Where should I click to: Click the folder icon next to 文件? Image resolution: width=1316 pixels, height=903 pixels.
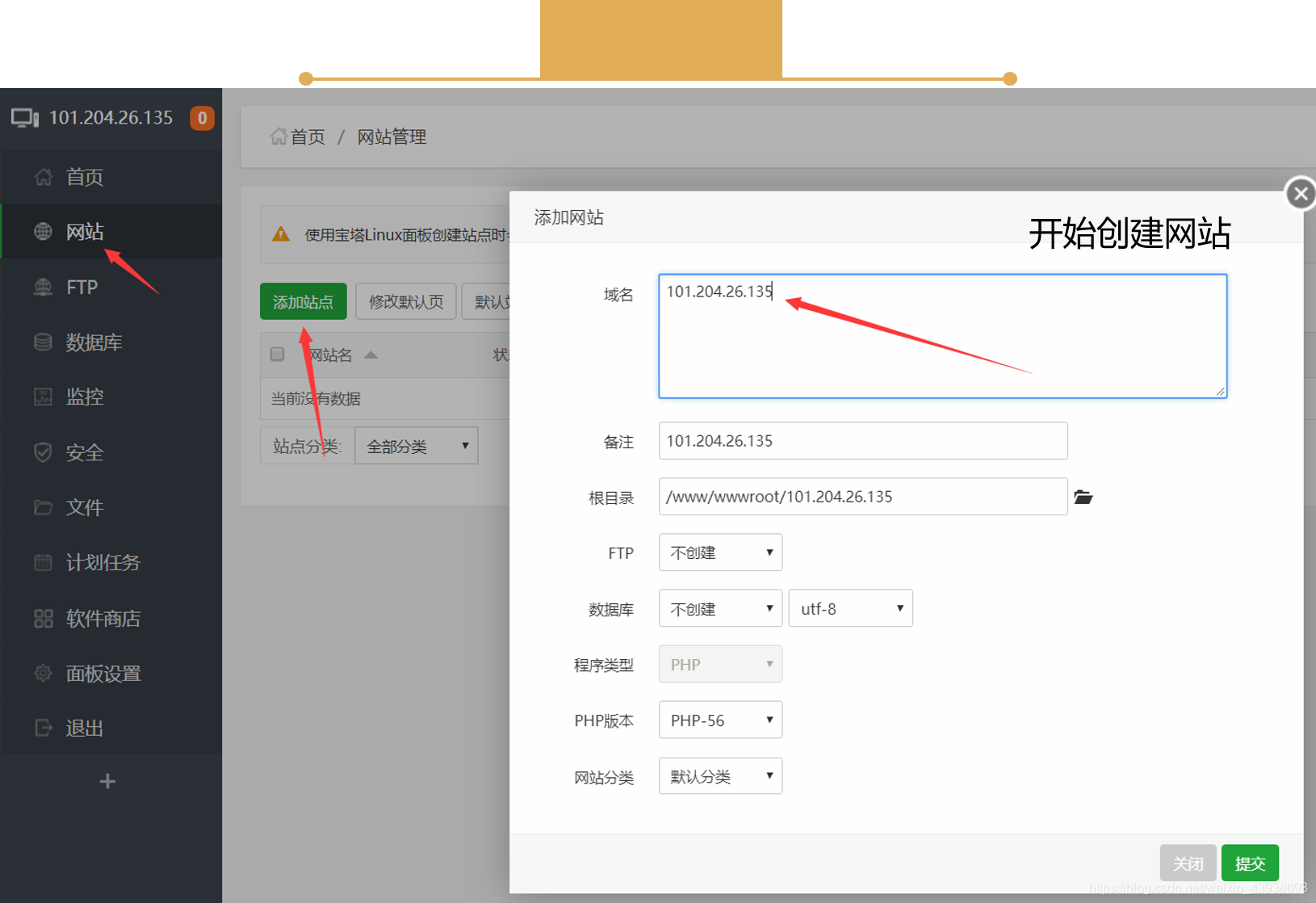click(44, 507)
